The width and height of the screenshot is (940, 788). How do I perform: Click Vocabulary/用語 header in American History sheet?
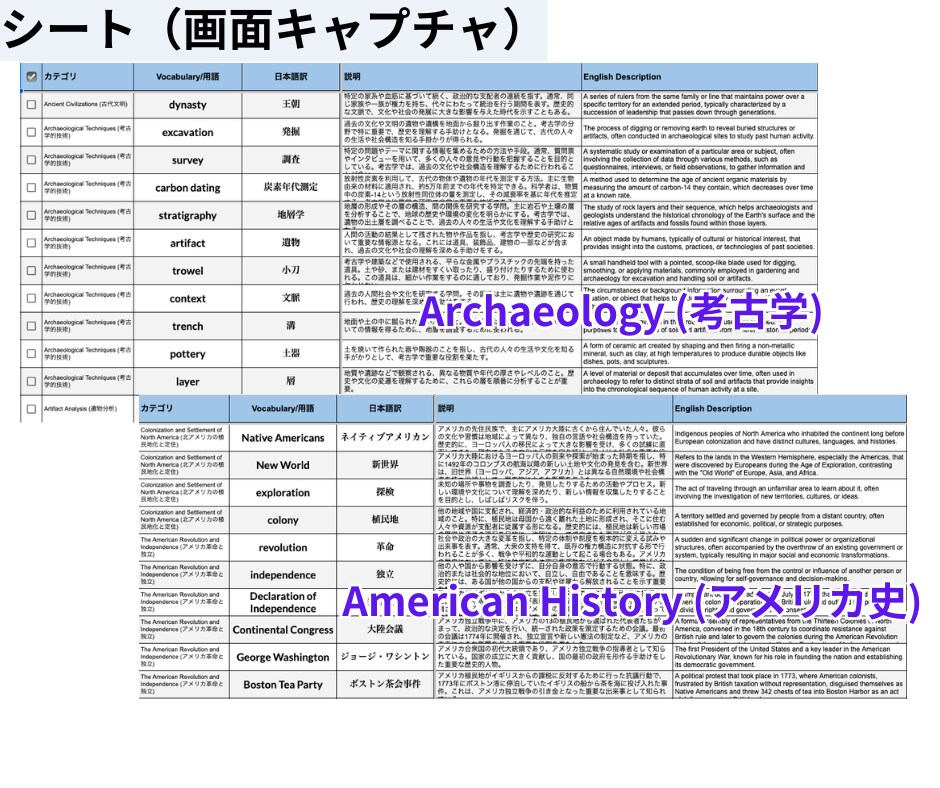coord(282,408)
